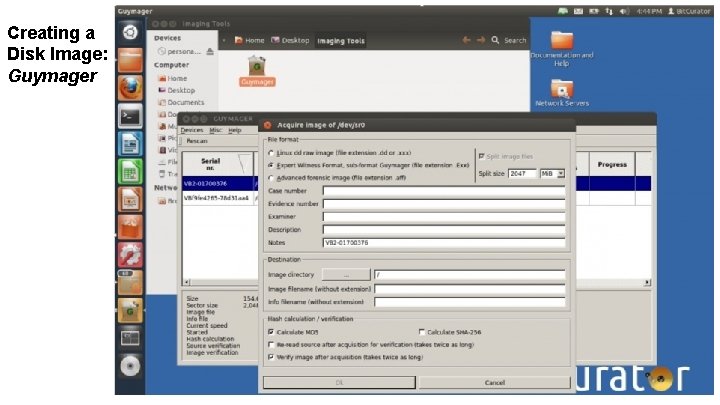Open the Terminal from the launcher
Image resolution: width=720 pixels, height=405 pixels.
[130, 116]
